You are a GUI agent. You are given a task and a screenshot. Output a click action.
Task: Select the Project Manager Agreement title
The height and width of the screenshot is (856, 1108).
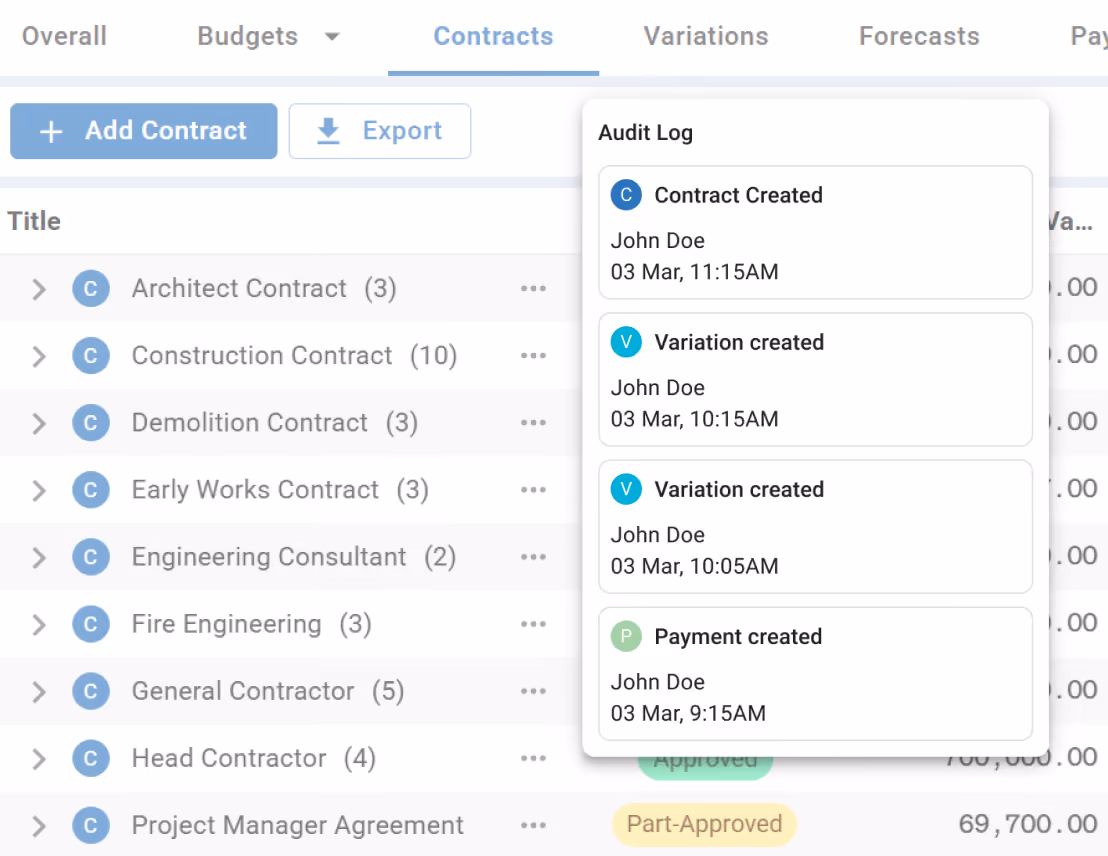coord(297,826)
